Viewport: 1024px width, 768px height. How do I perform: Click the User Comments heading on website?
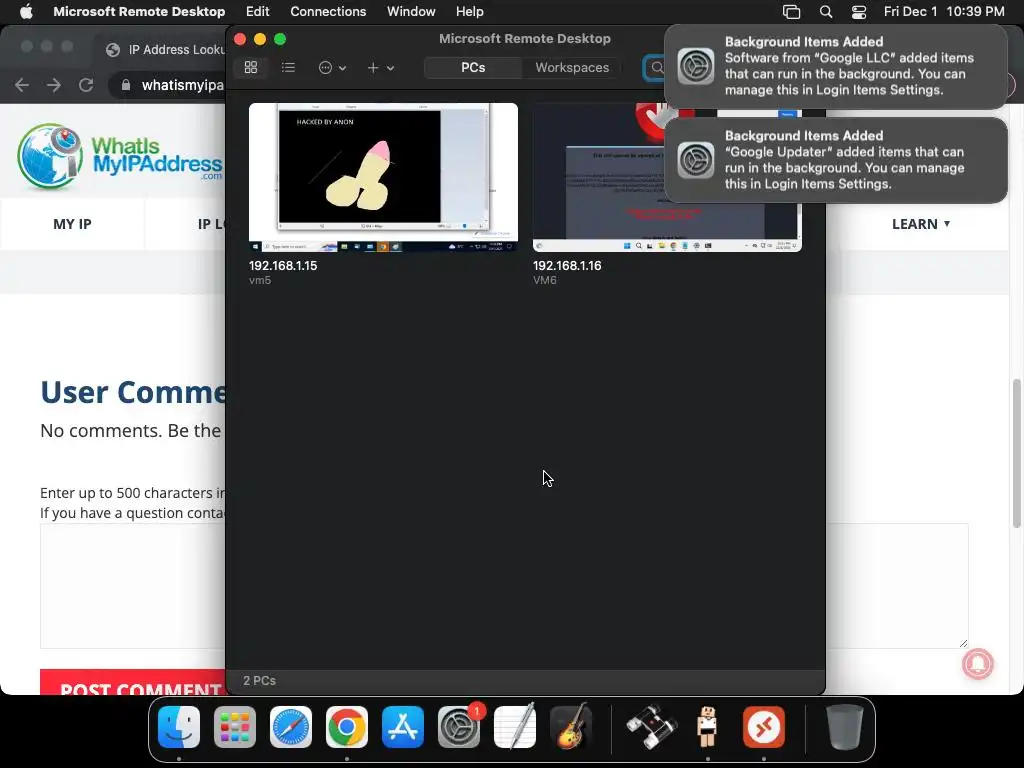click(x=133, y=392)
